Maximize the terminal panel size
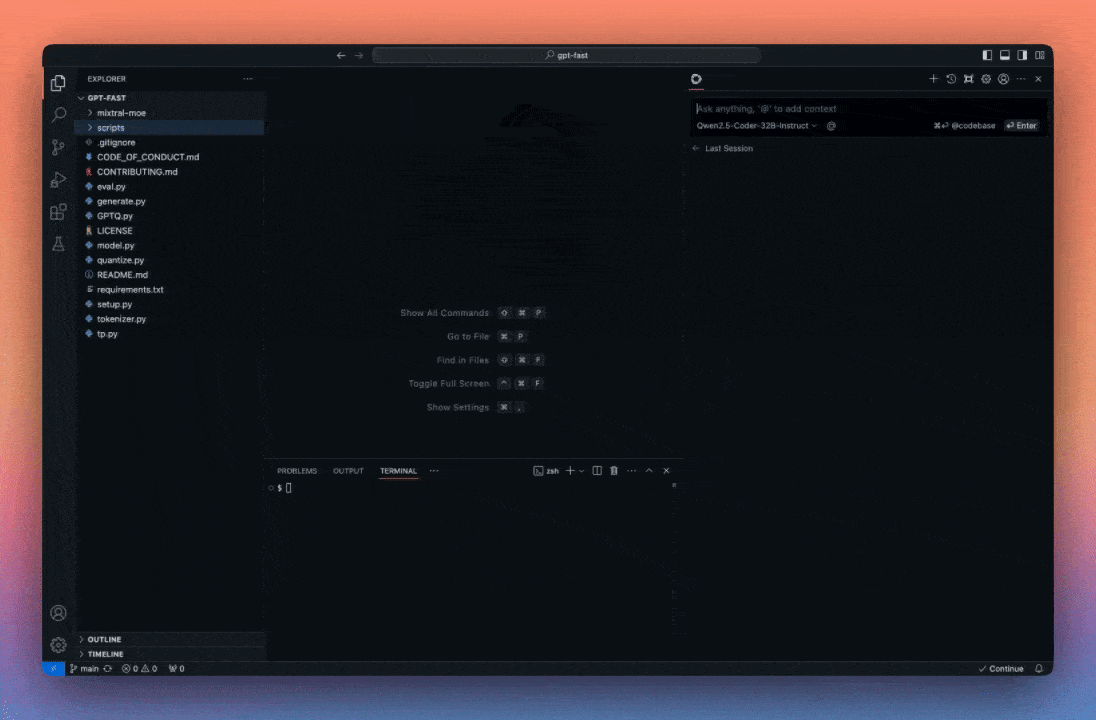The image size is (1096, 720). pyautogui.click(x=649, y=470)
